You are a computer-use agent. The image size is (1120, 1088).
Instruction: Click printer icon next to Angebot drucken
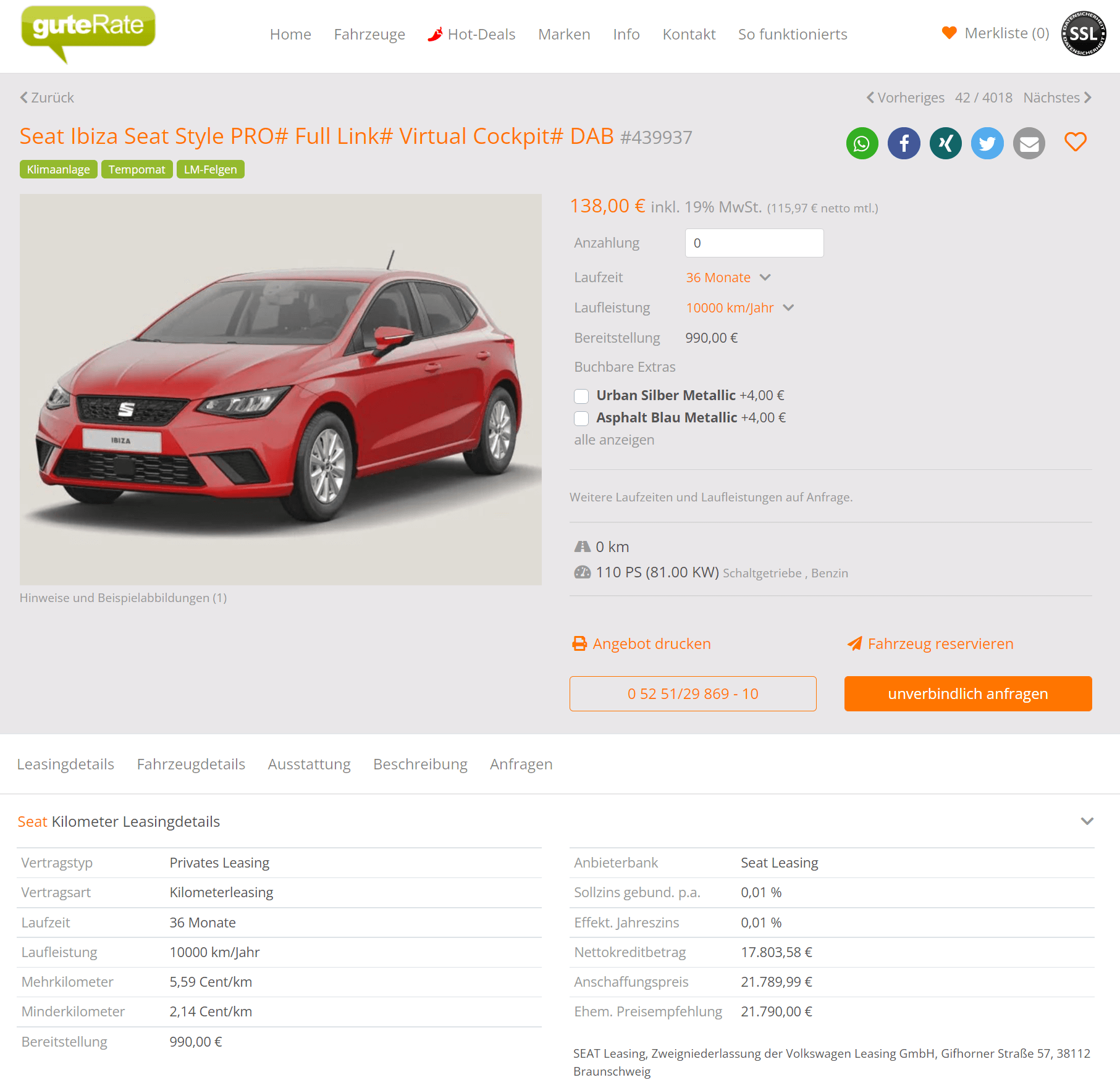(x=579, y=643)
